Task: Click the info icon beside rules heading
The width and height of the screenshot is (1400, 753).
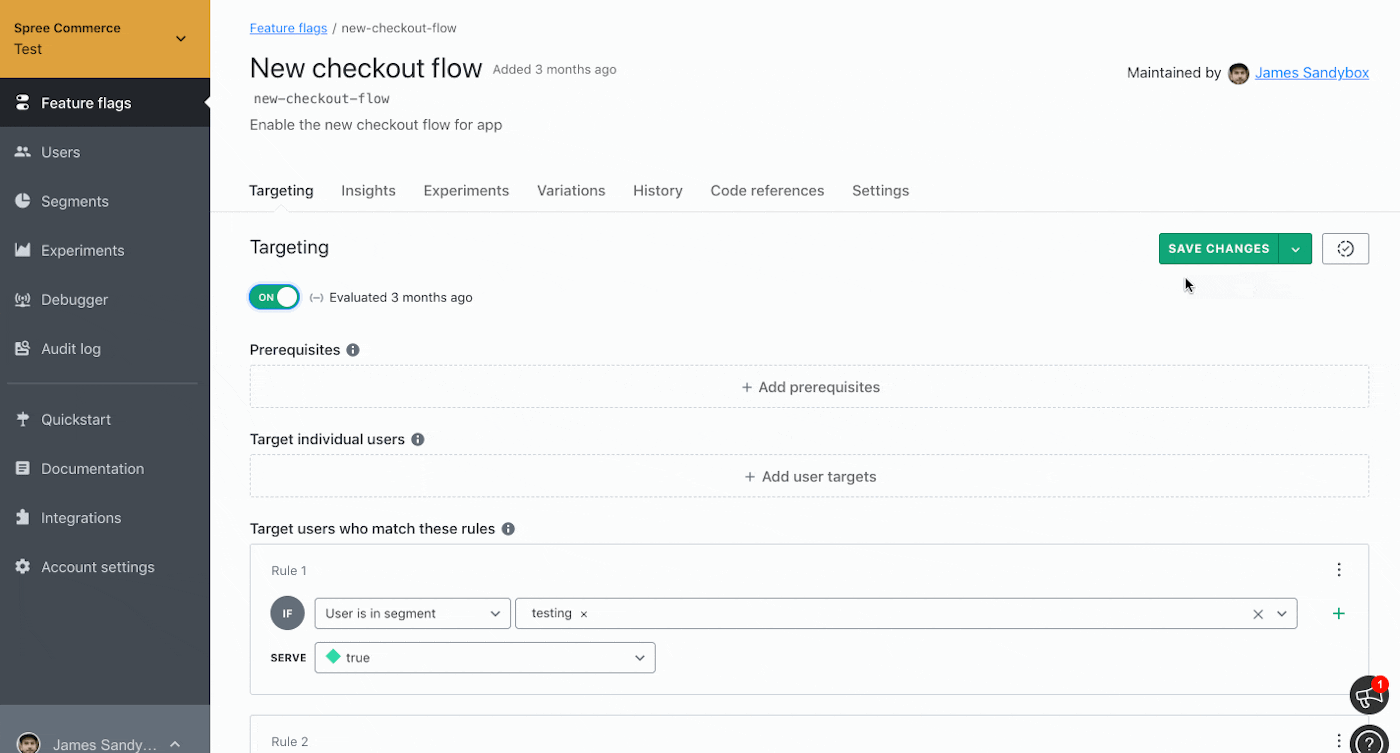Action: click(x=508, y=529)
